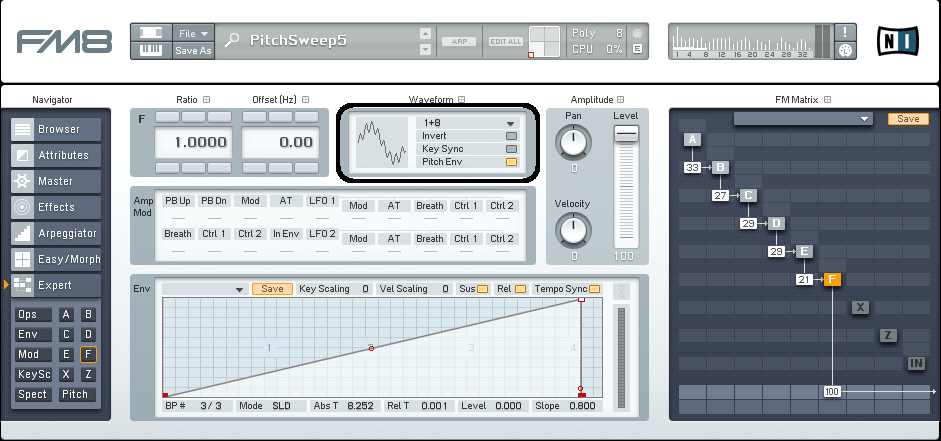Open Spect view in Expert submenu
941x441 pixels.
[x=33, y=394]
